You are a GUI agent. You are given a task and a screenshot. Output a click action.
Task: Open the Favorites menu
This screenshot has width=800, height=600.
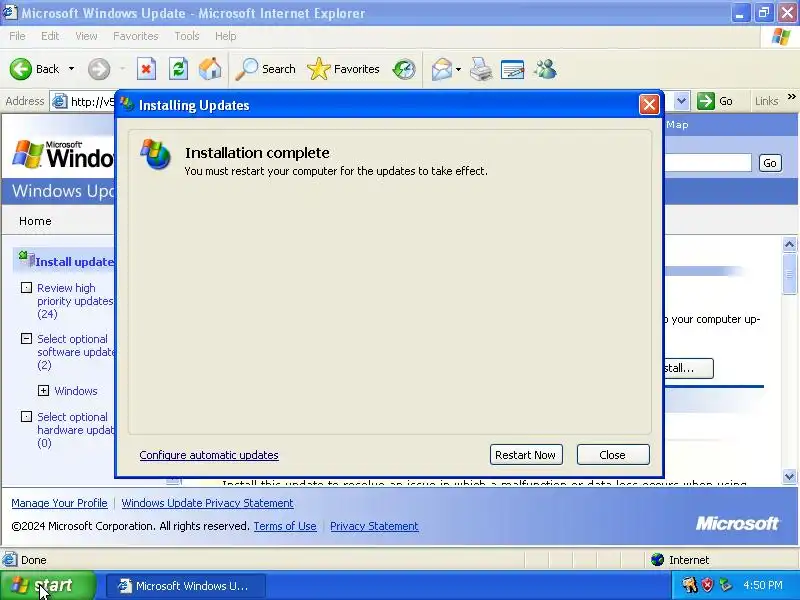tap(136, 36)
